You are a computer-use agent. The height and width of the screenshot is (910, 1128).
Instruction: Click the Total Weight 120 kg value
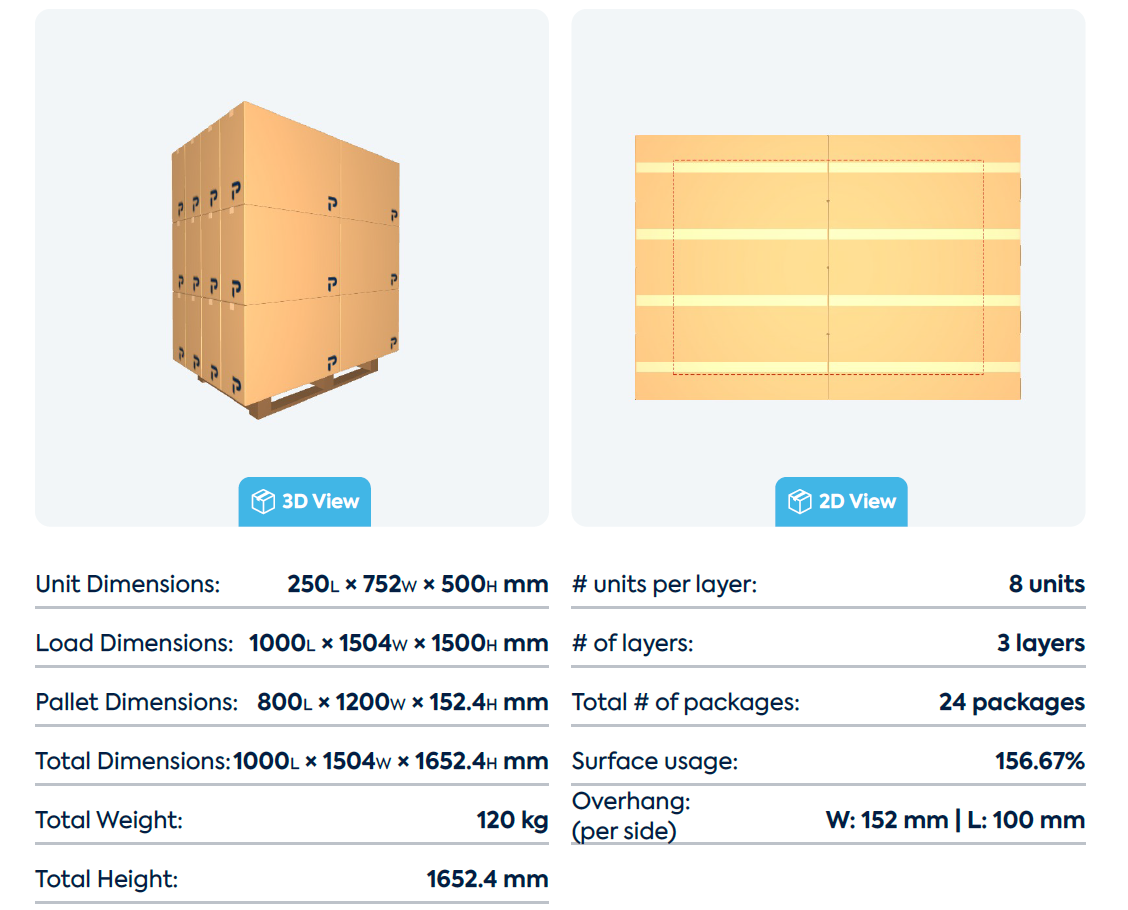512,820
